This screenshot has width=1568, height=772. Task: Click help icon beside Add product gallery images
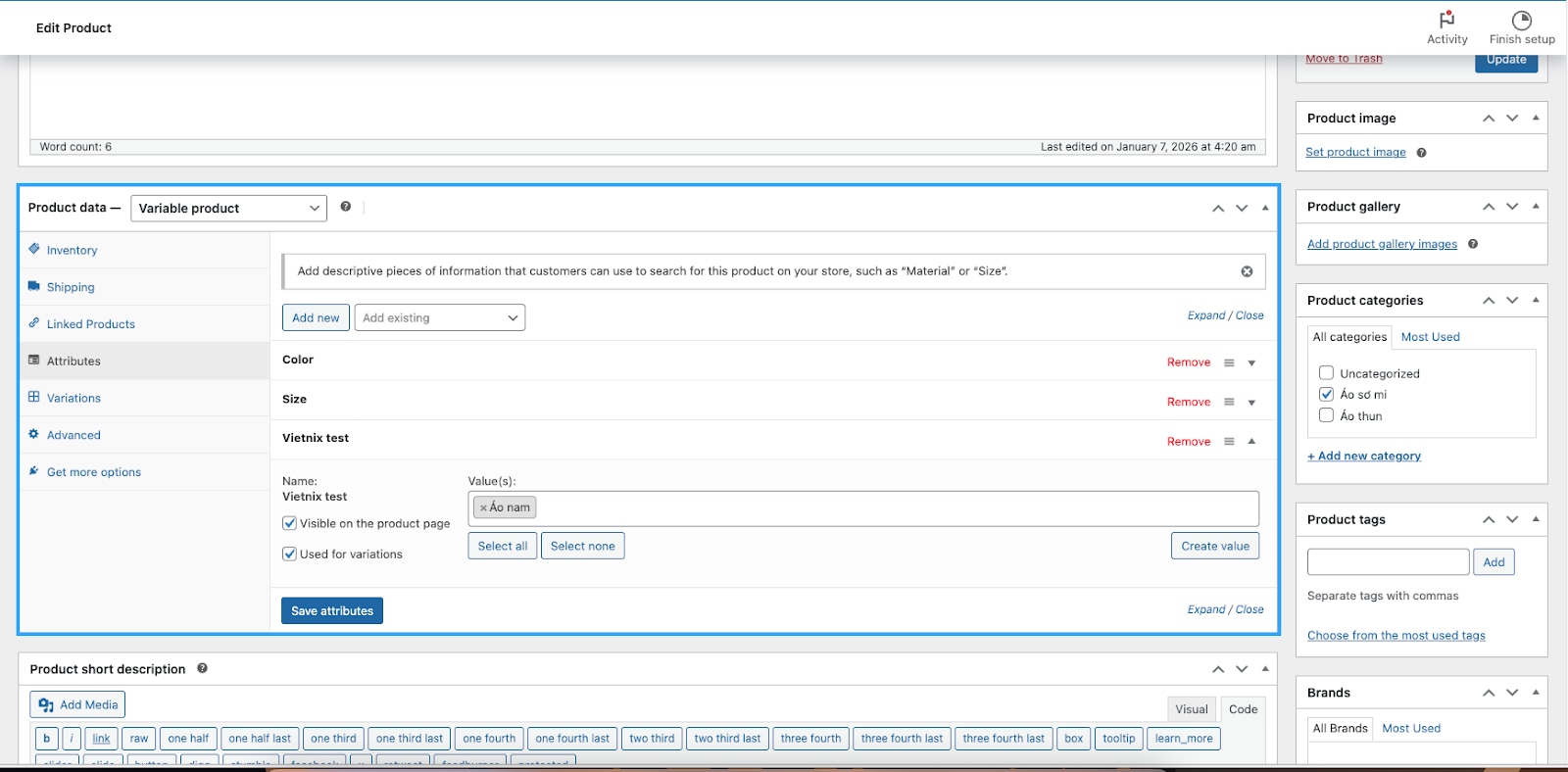1472,245
